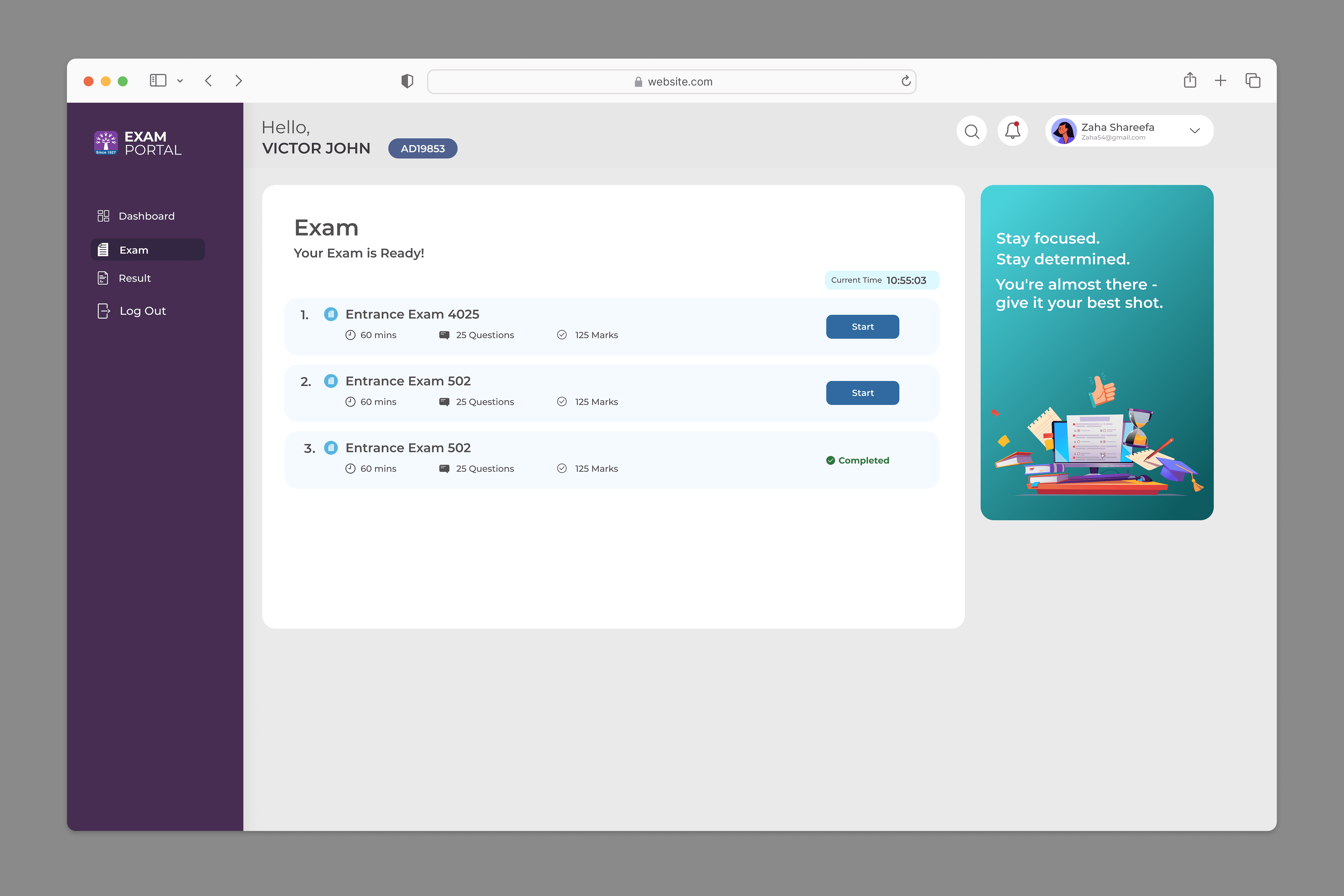Click the clock icon beside Entrance Exam 4025 duration

350,335
